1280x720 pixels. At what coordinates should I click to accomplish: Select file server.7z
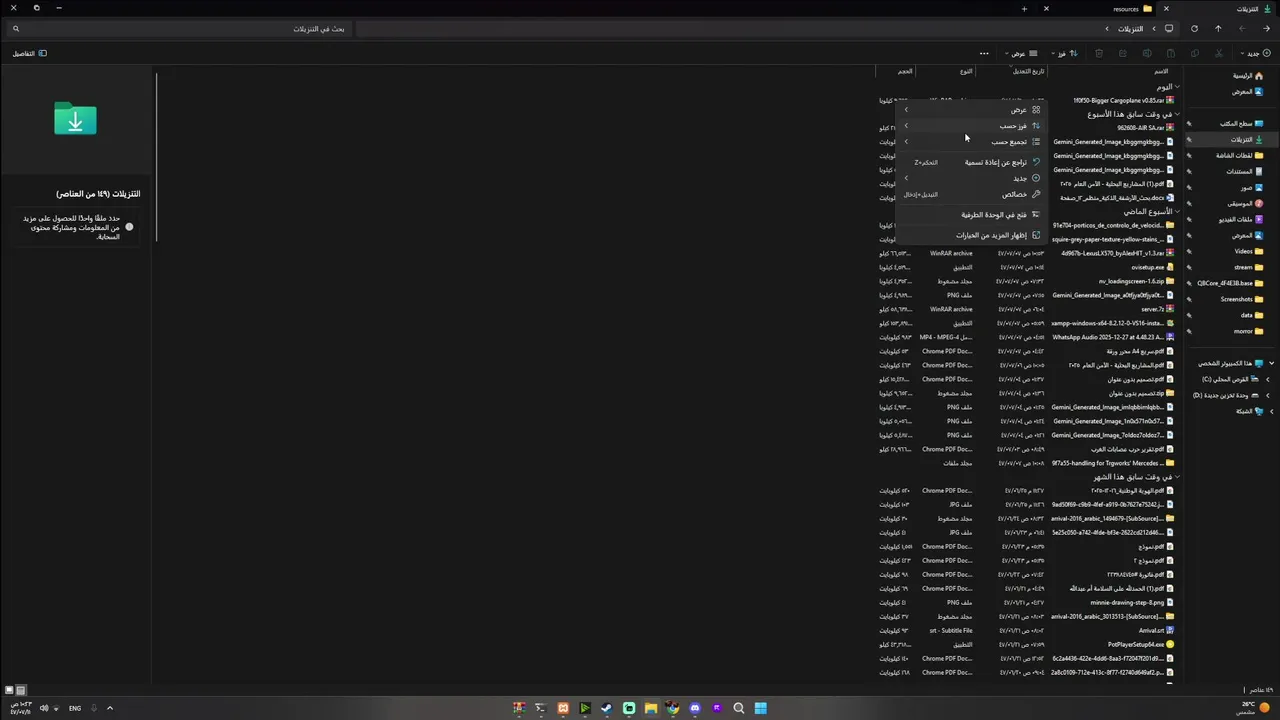(1157, 309)
